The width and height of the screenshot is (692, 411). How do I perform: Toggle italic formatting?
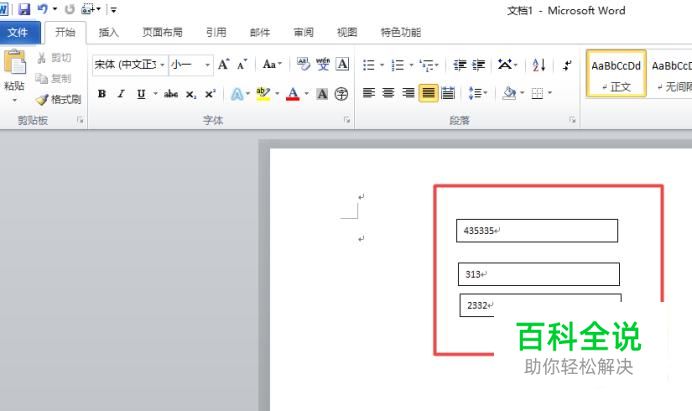(x=121, y=94)
